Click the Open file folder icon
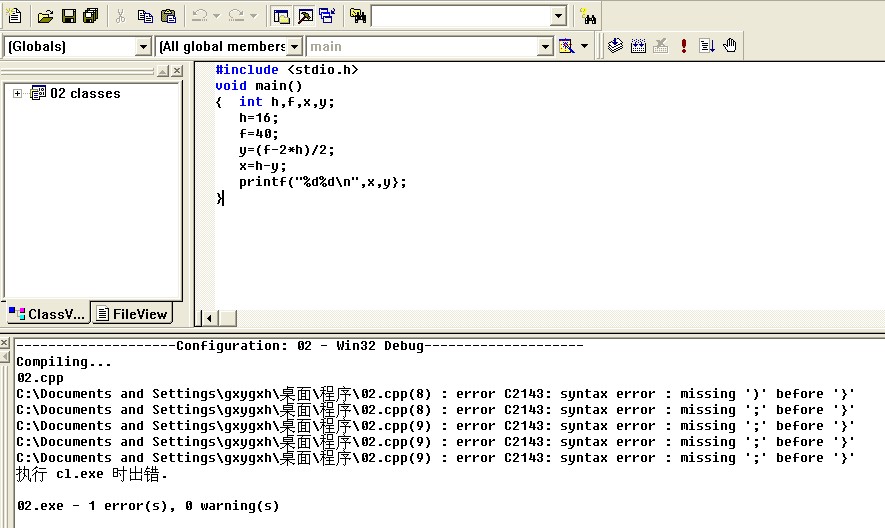Image resolution: width=885 pixels, height=528 pixels. tap(45, 16)
